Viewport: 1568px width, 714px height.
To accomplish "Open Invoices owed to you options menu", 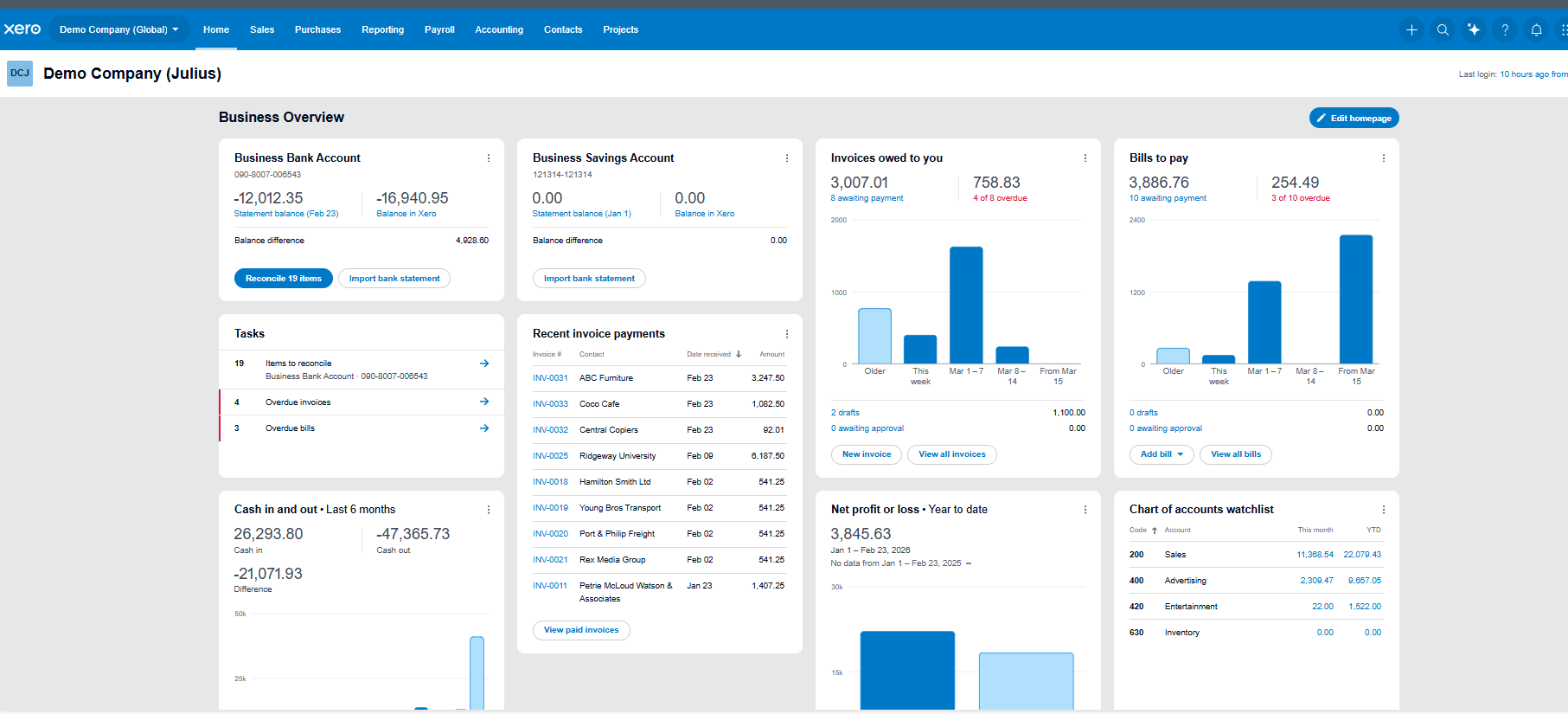I will (x=1085, y=158).
